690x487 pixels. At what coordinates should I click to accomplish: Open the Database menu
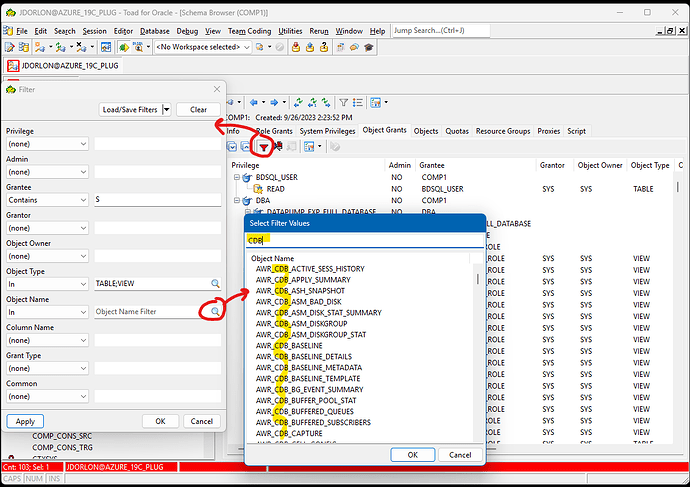pyautogui.click(x=155, y=31)
